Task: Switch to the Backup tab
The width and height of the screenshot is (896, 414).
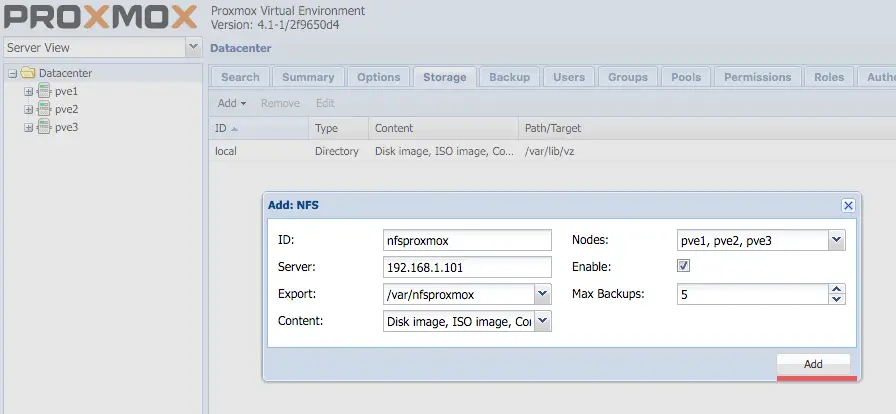Action: pyautogui.click(x=509, y=77)
